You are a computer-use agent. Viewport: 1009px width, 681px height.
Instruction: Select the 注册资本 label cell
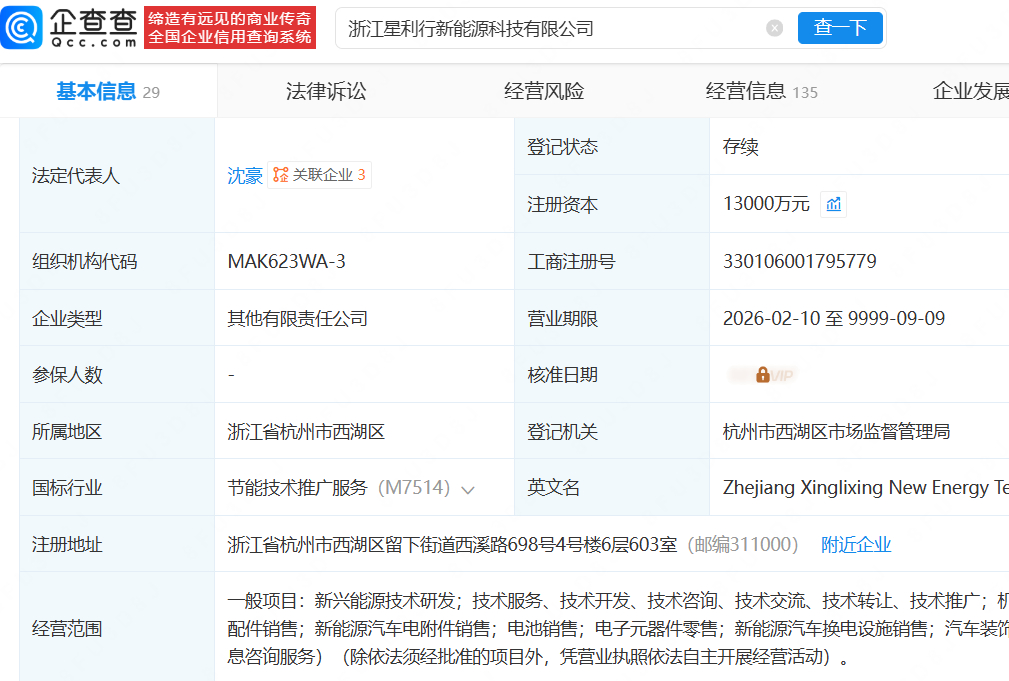click(x=612, y=204)
